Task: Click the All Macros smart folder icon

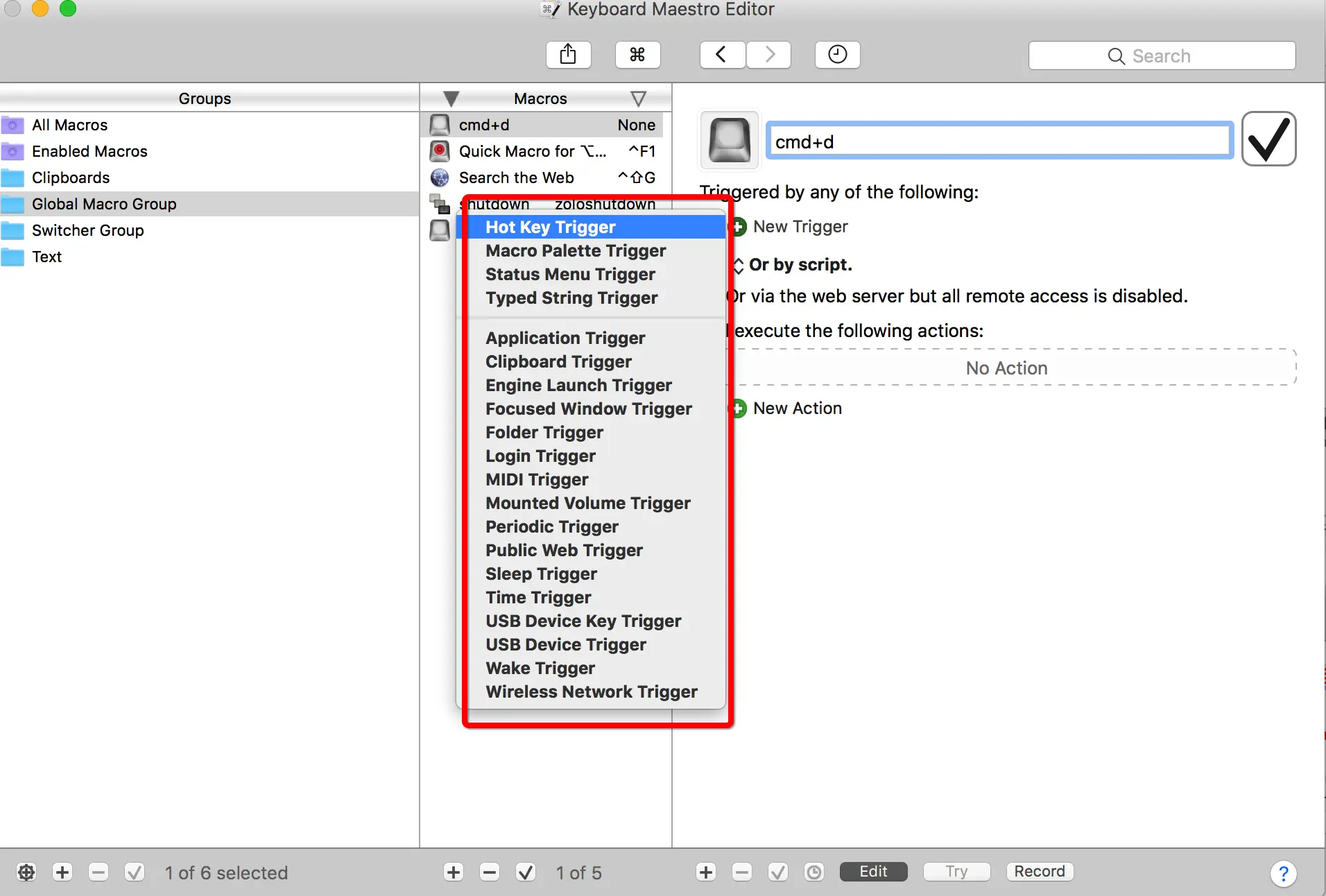Action: coord(12,125)
